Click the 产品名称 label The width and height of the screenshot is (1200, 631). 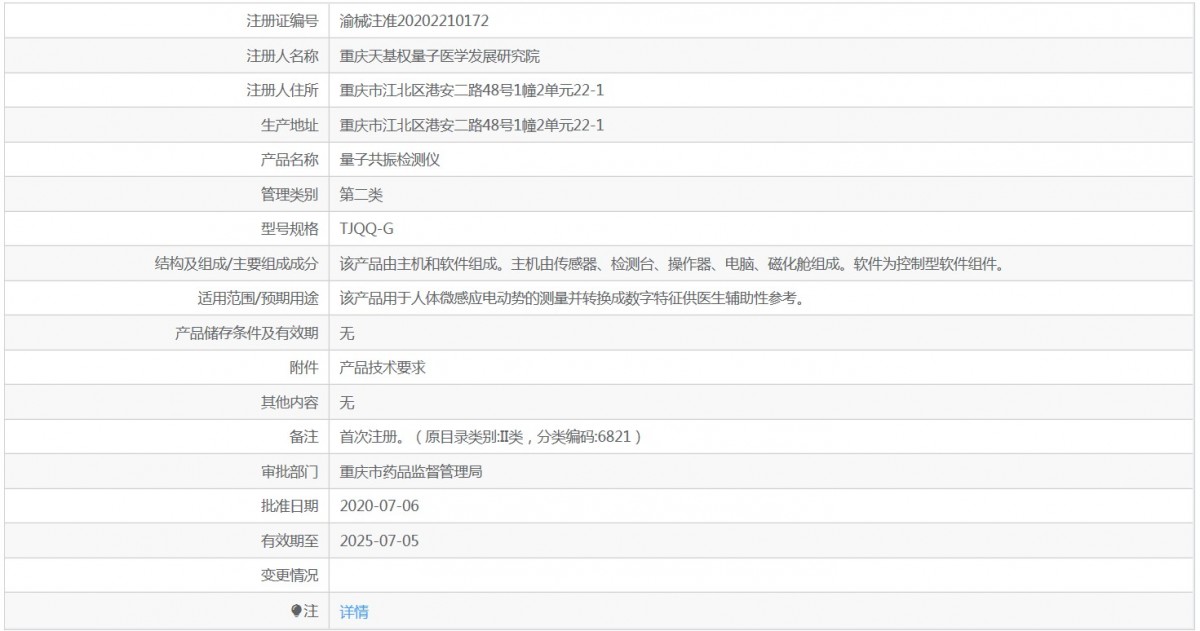(290, 159)
